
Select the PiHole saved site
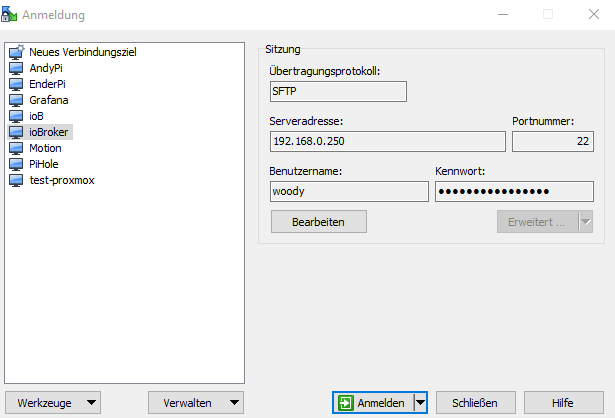pos(44,164)
